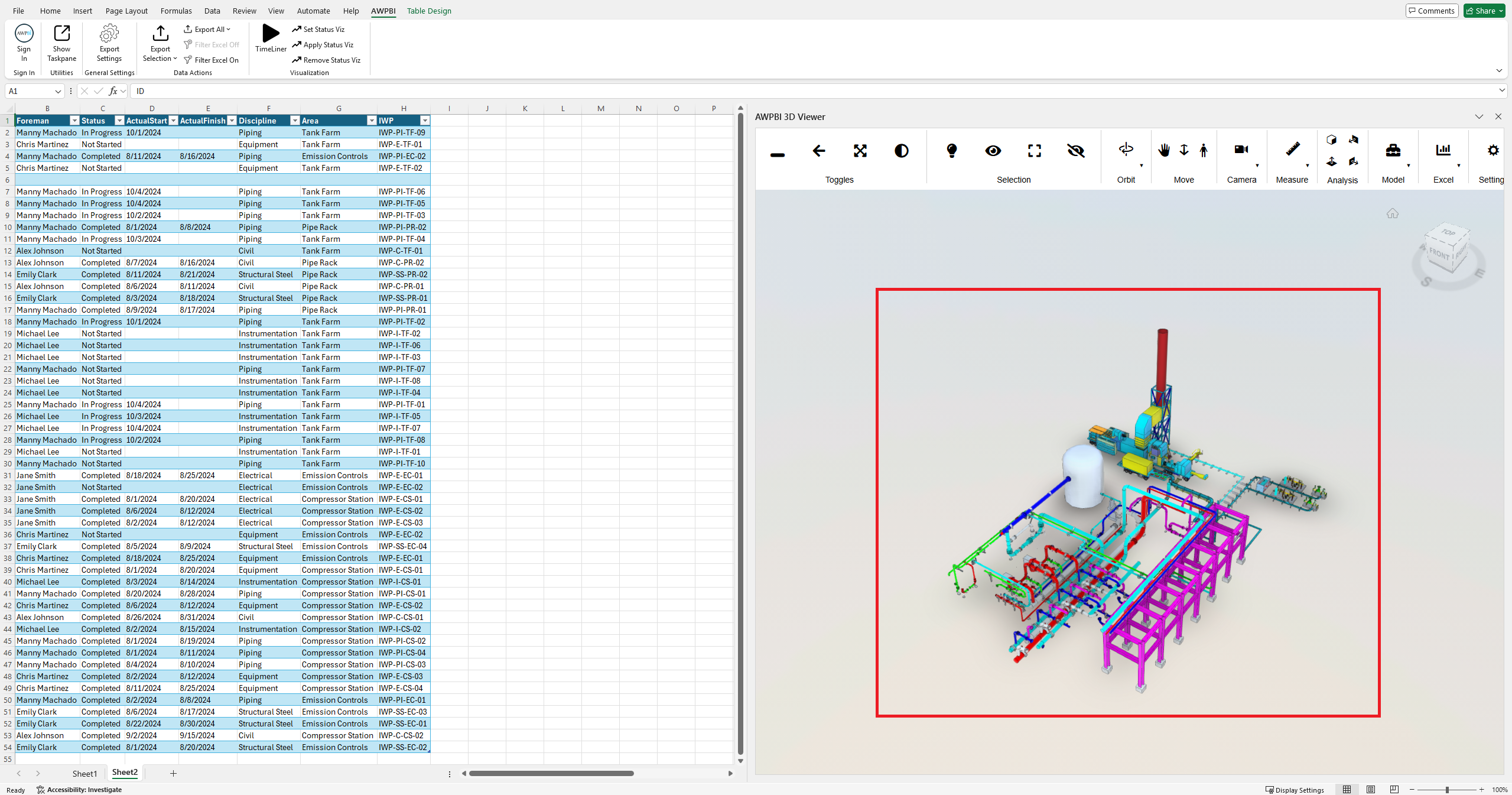Image resolution: width=1512 pixels, height=795 pixels.
Task: Switch to the Sheet1 worksheet tab
Action: click(x=84, y=773)
